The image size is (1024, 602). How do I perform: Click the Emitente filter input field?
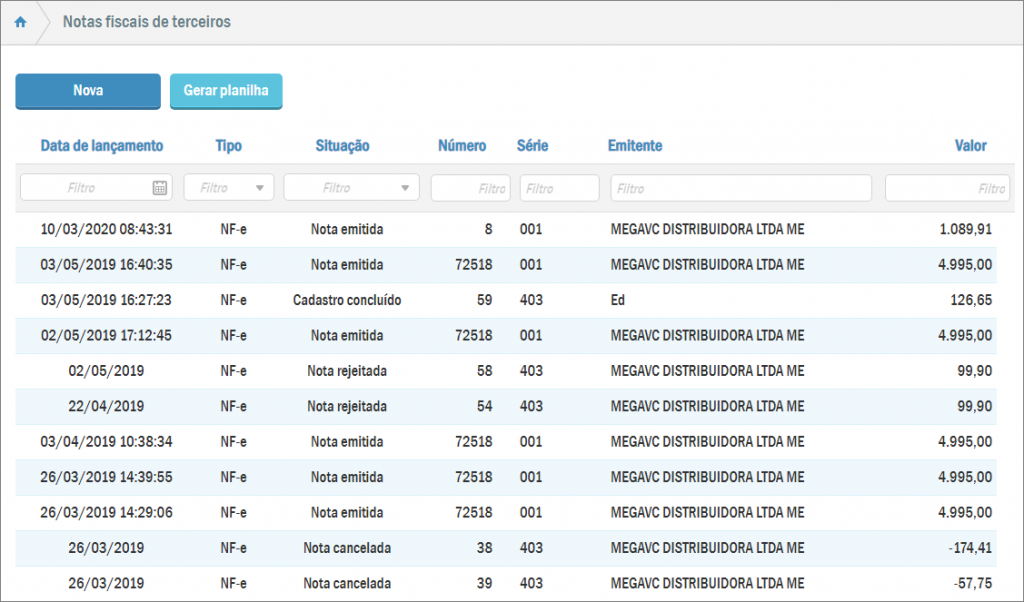tap(740, 188)
